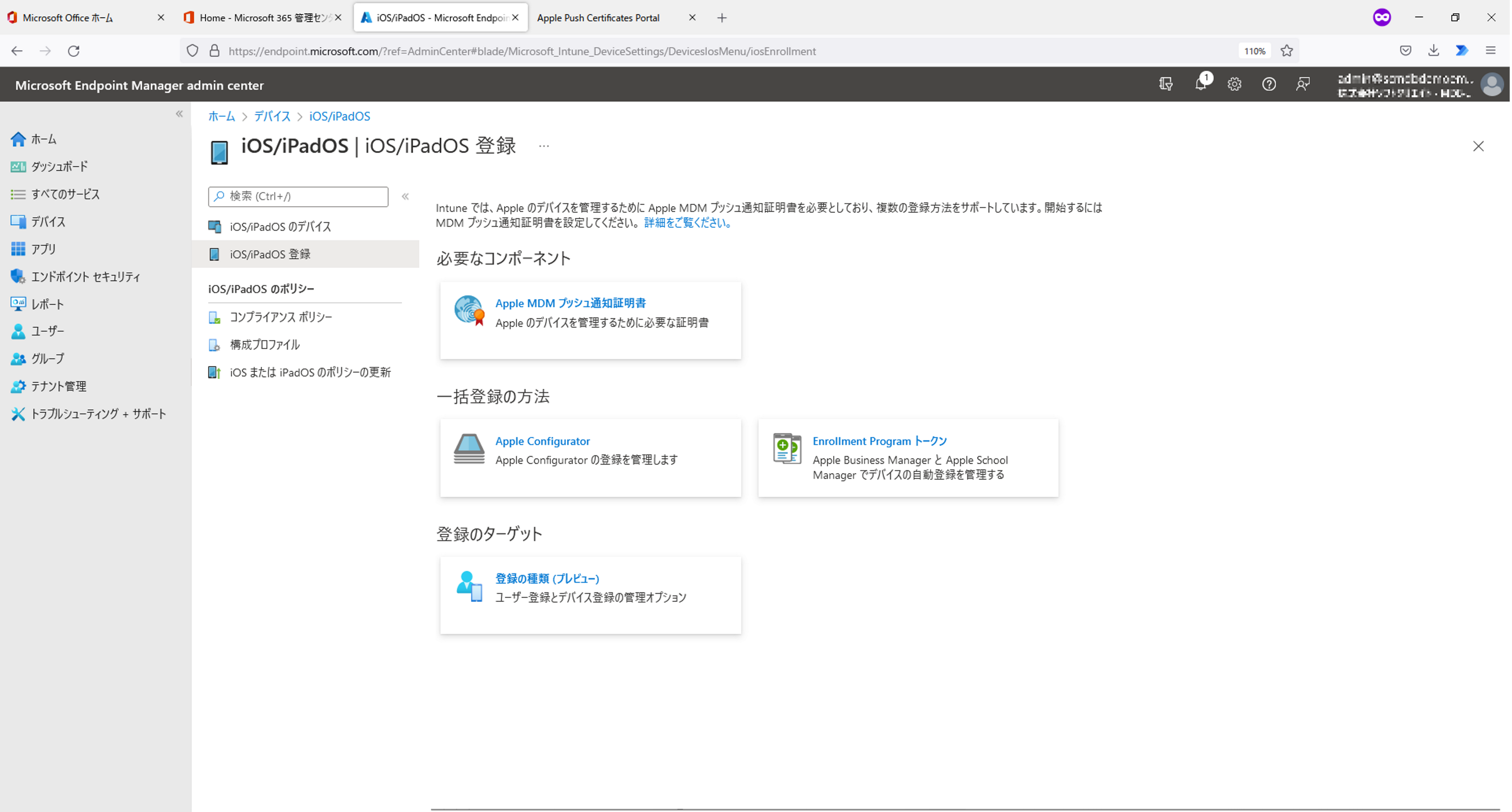Open 登録の種類 (プレビュー) link

pos(547,578)
